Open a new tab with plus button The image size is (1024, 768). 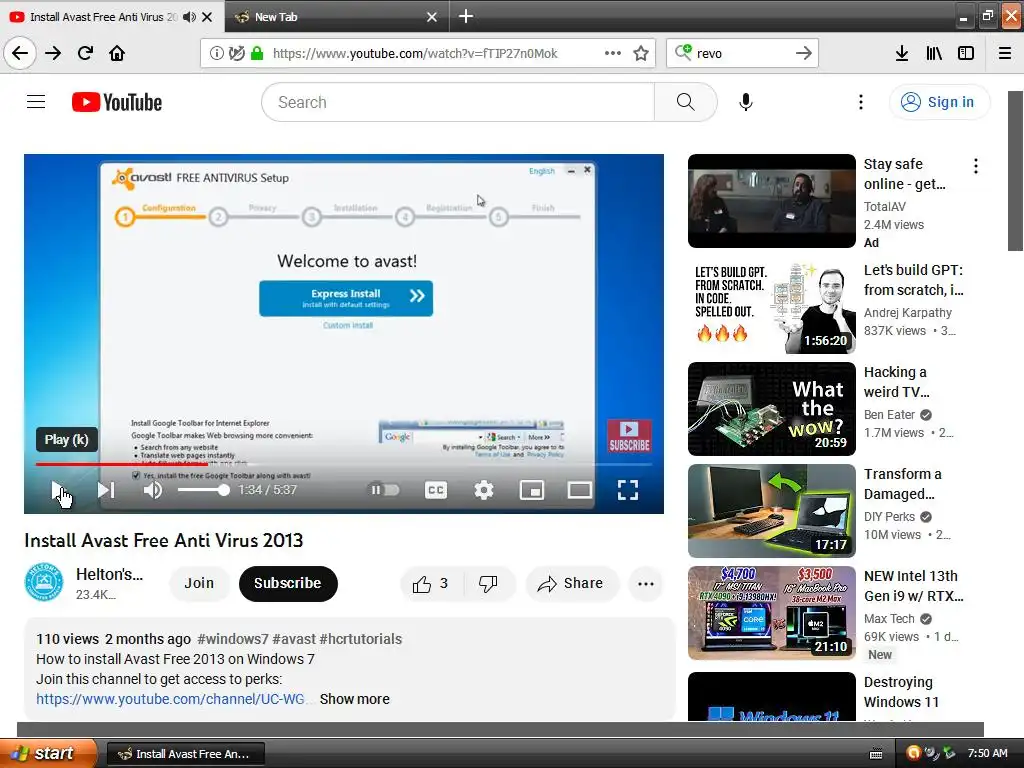(466, 16)
